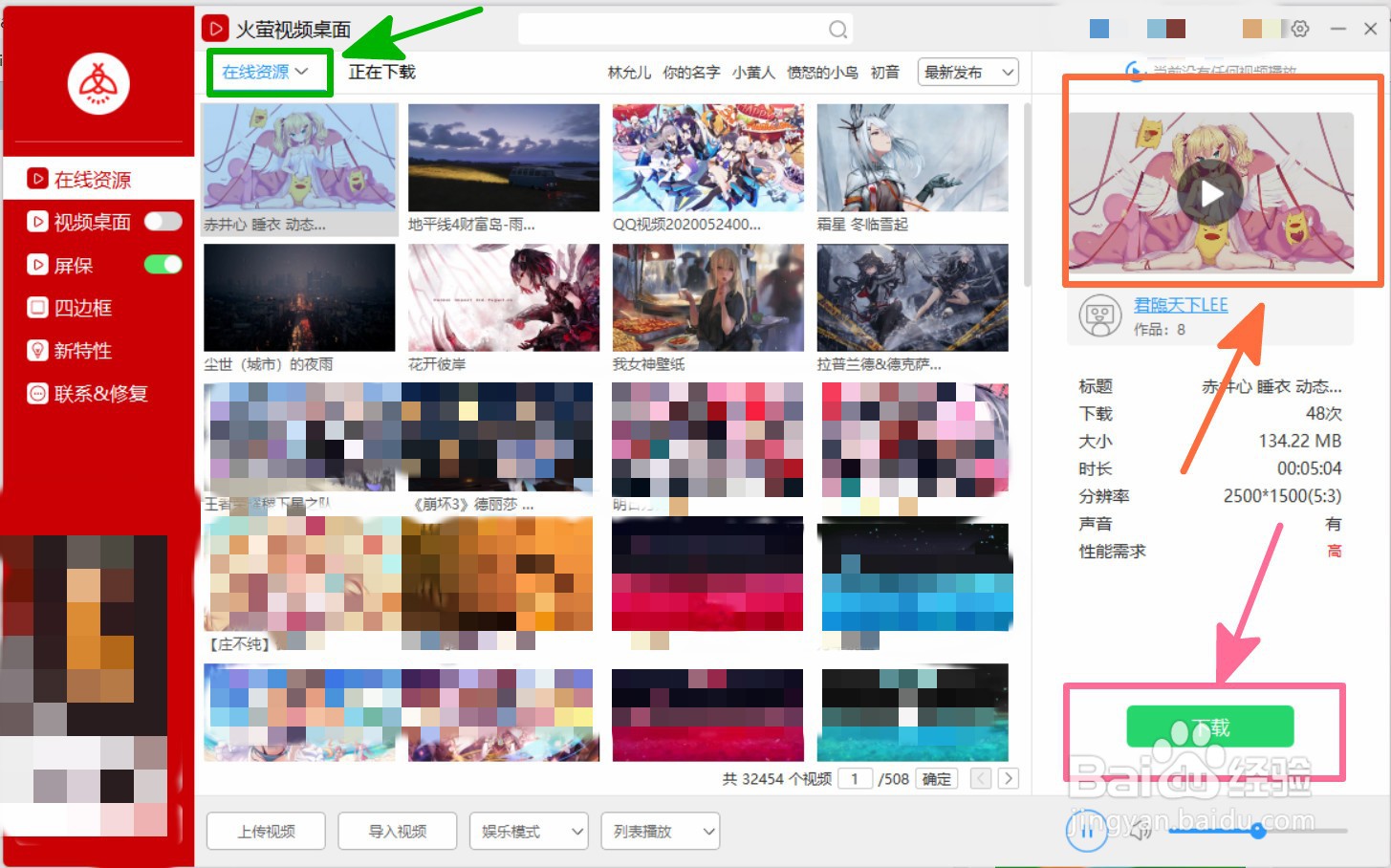The width and height of the screenshot is (1391, 868).
Task: Click the 00:05:04 duration value
Action: (1309, 468)
